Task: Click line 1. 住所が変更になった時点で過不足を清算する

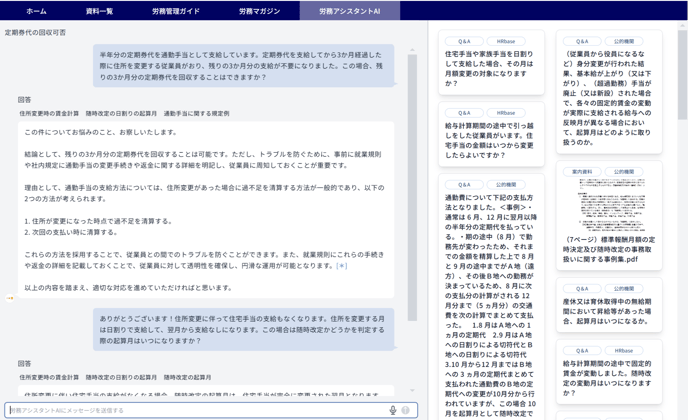Action: pyautogui.click(x=98, y=221)
